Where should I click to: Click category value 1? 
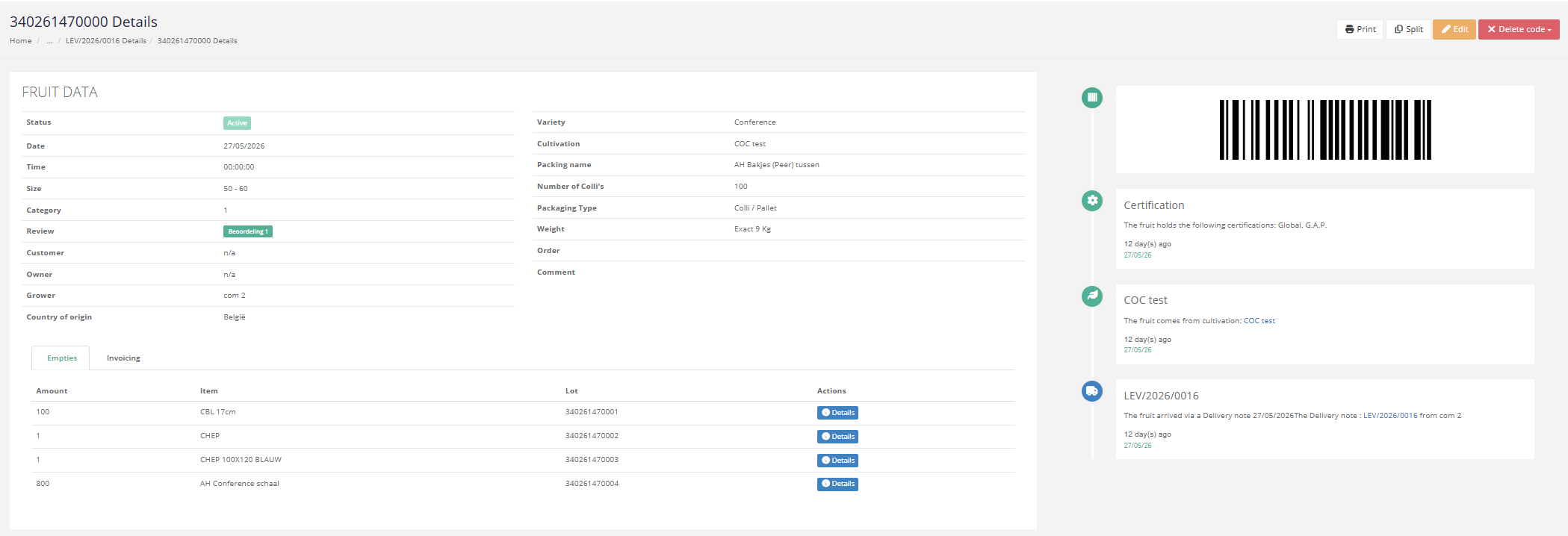pos(226,211)
